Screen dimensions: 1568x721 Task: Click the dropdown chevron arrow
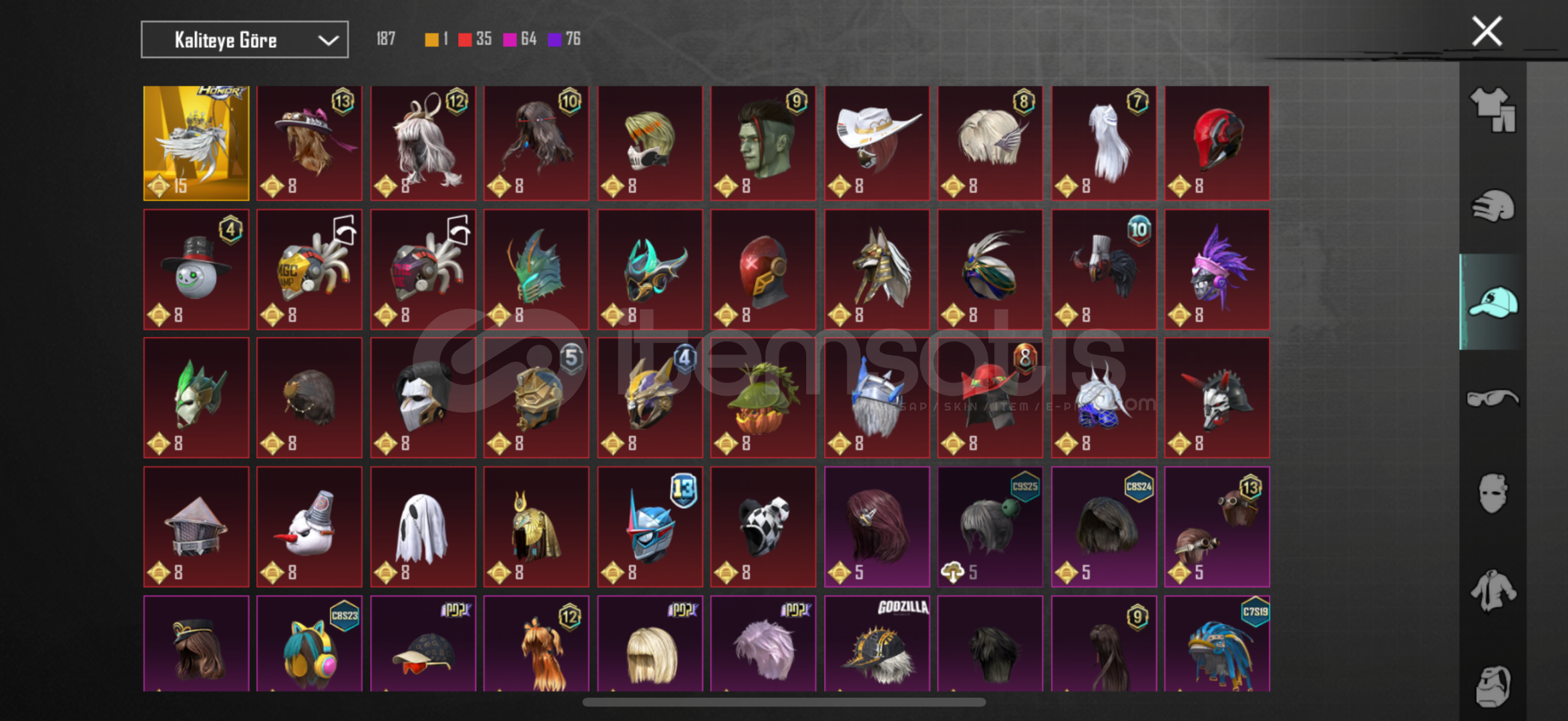pos(328,40)
